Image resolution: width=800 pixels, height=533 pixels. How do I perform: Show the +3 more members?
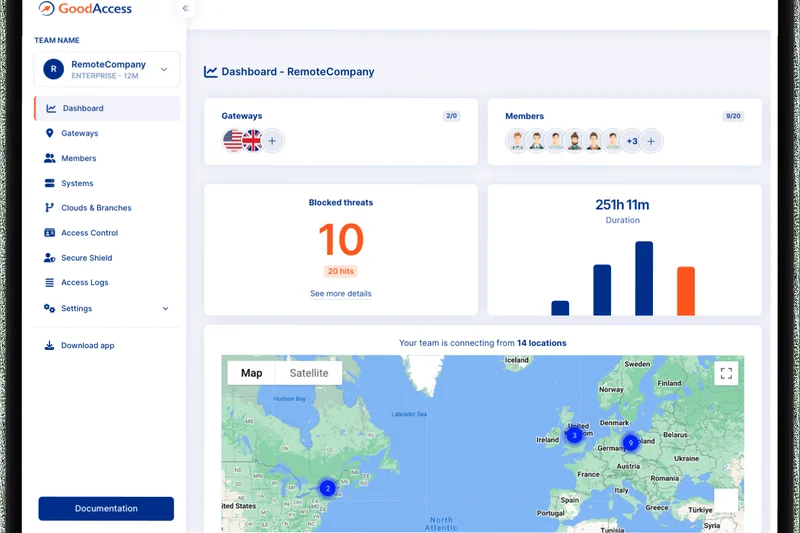pyautogui.click(x=631, y=141)
